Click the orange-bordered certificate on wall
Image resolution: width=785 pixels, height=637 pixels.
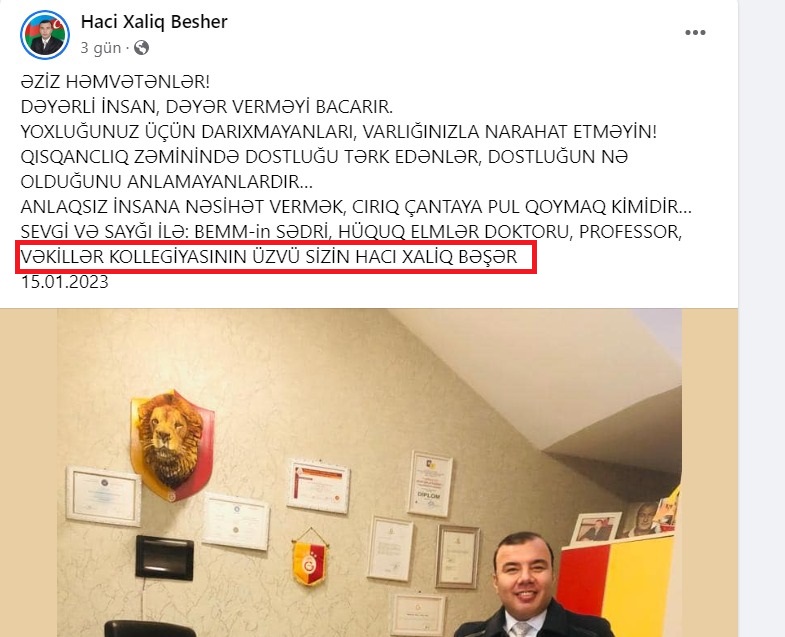click(x=318, y=486)
